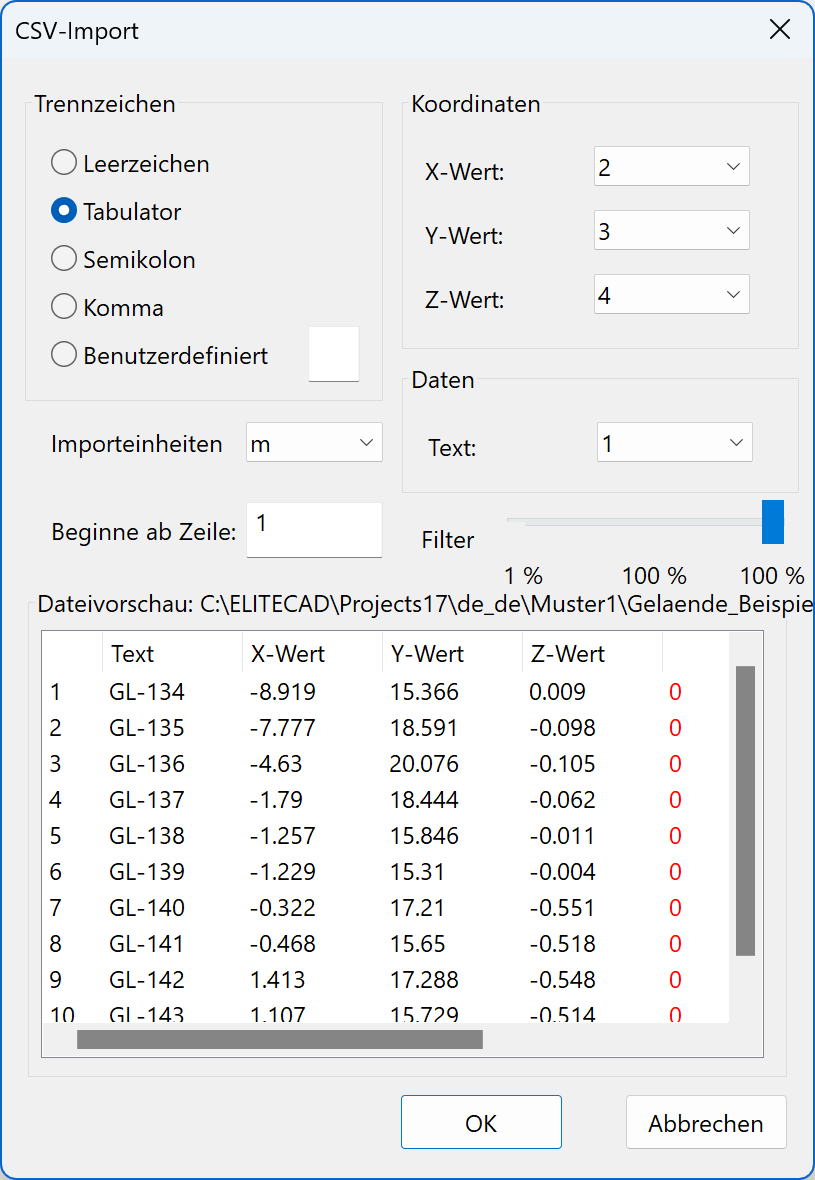
Task: Click inside the Beginne ab Zeile field
Action: click(x=313, y=530)
